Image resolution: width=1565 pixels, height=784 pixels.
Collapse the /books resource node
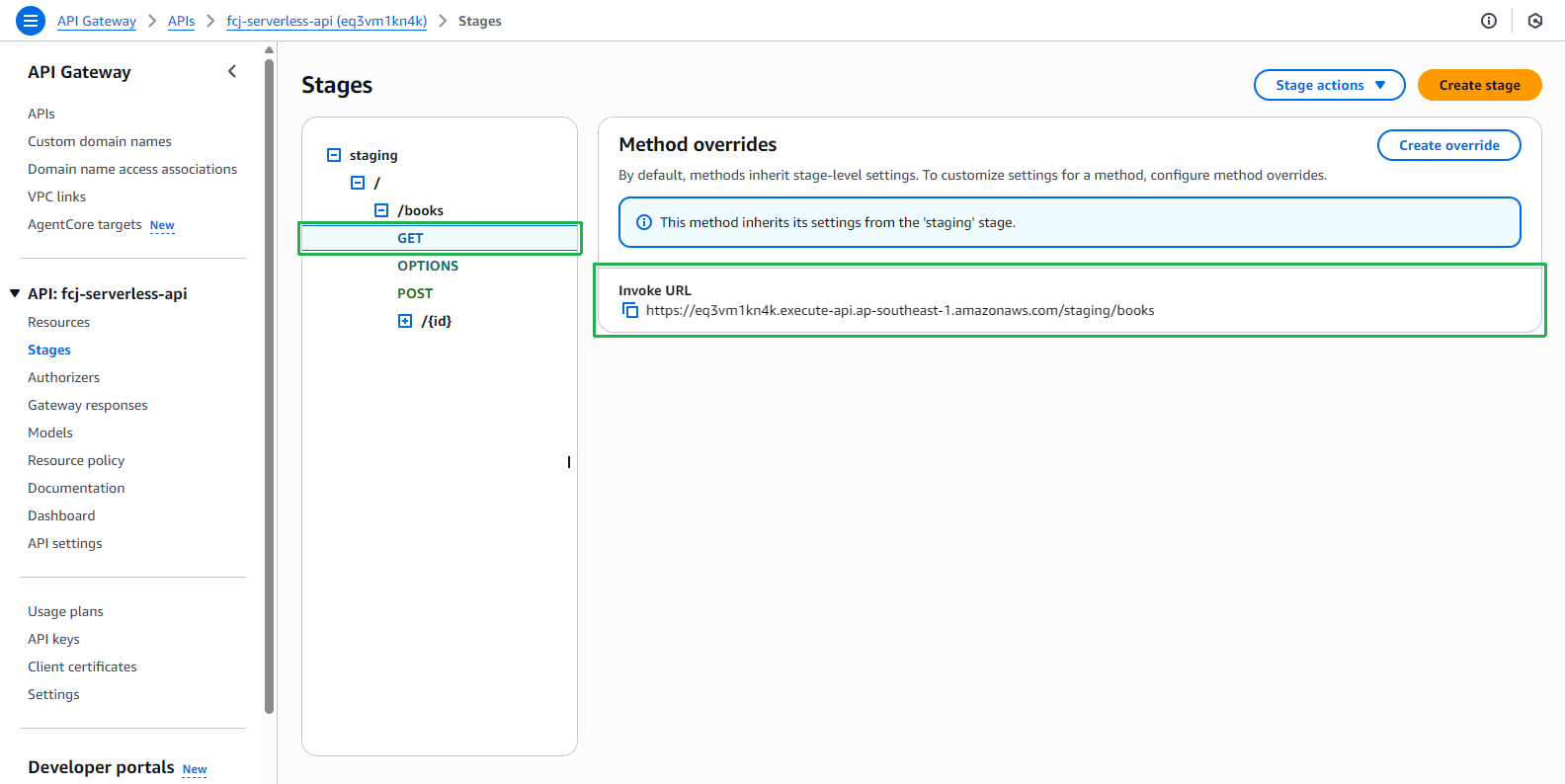[x=381, y=210]
